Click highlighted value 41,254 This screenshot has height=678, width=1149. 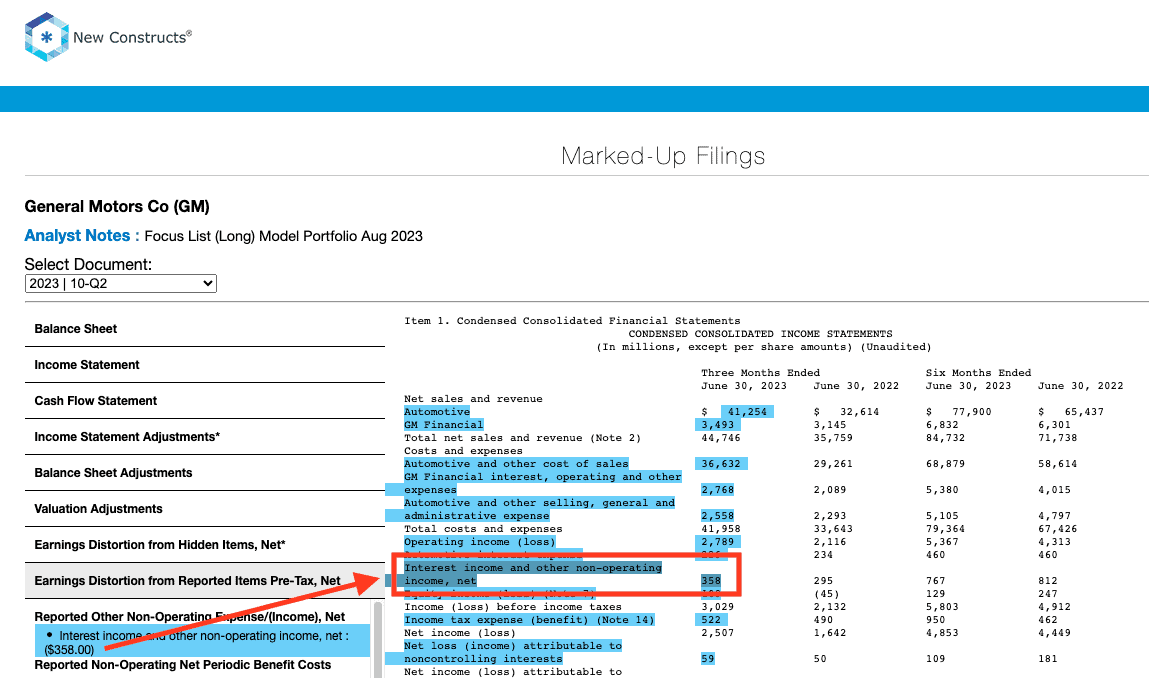747,412
